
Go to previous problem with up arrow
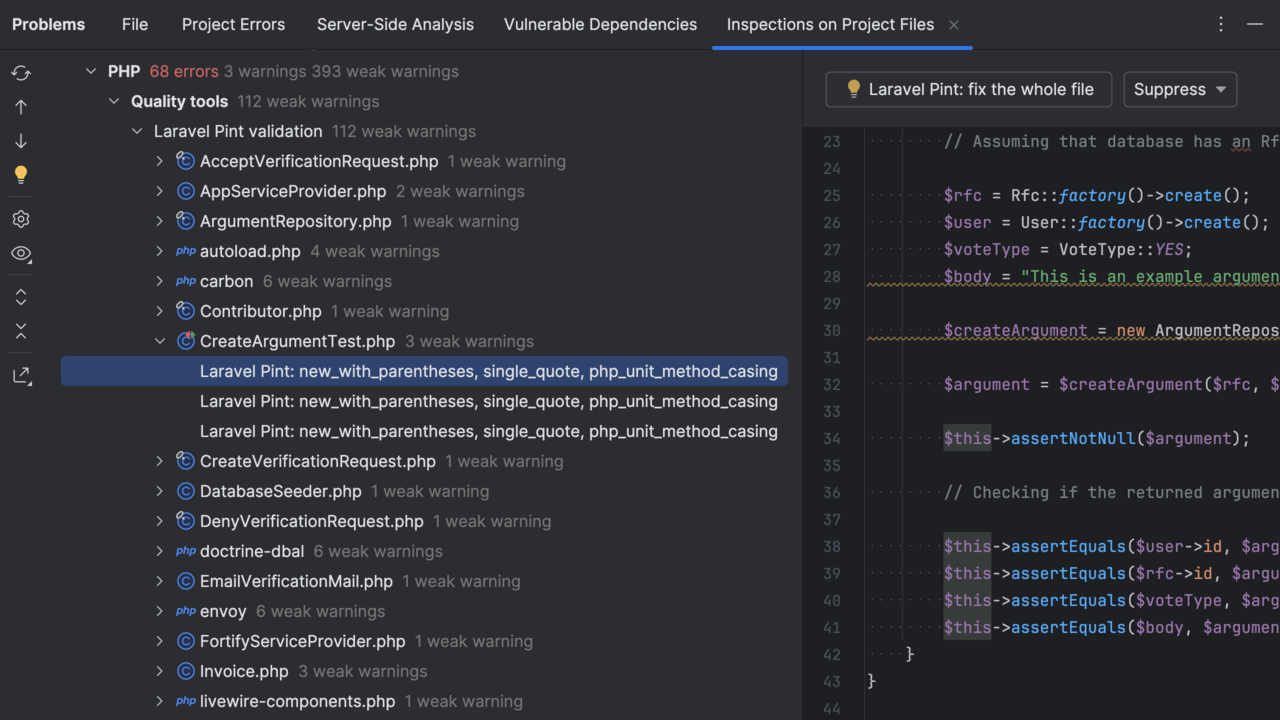coord(21,107)
